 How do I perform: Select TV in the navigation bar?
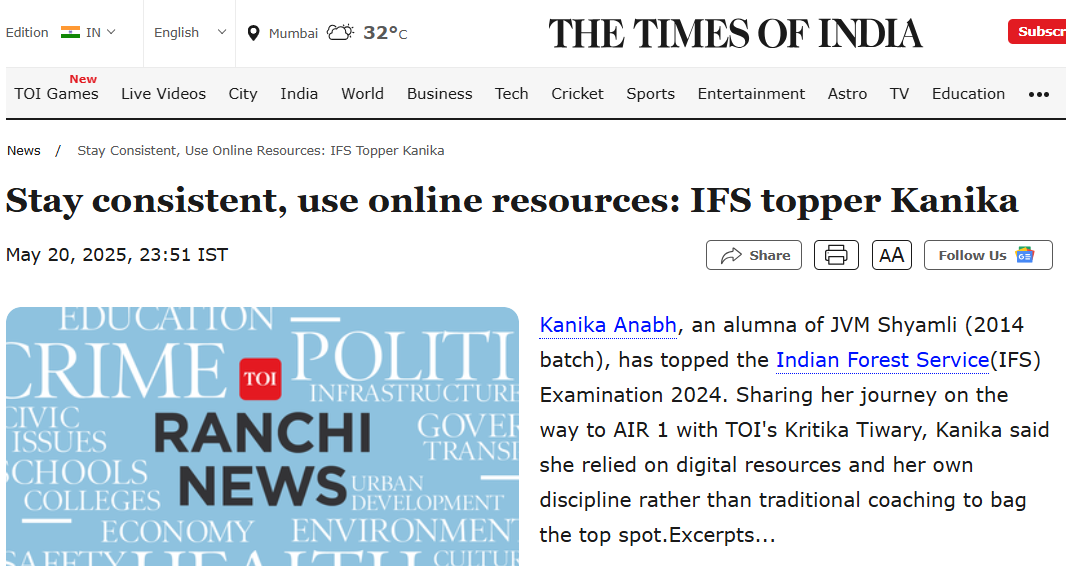tap(899, 94)
